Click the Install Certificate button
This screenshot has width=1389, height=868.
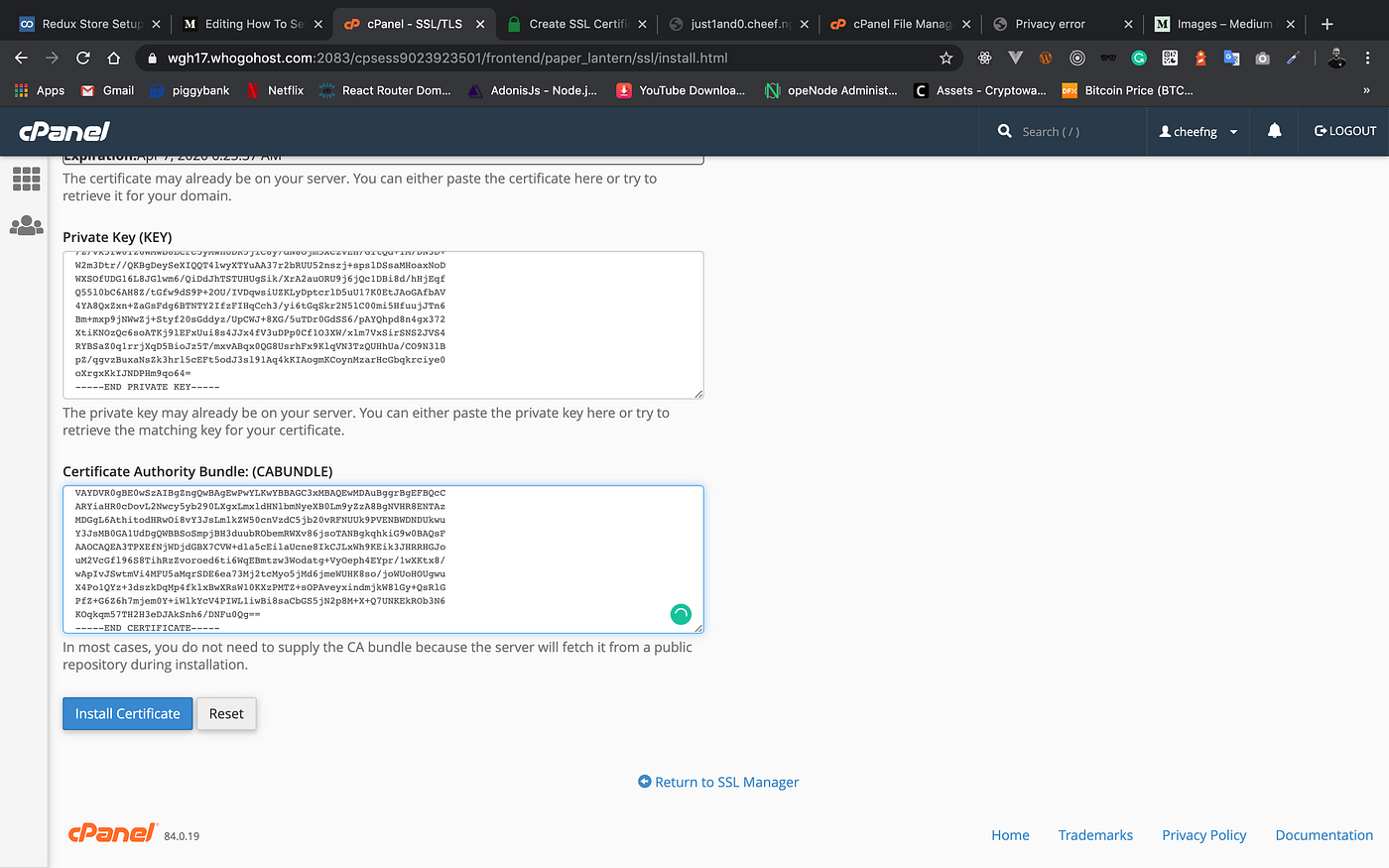point(127,713)
